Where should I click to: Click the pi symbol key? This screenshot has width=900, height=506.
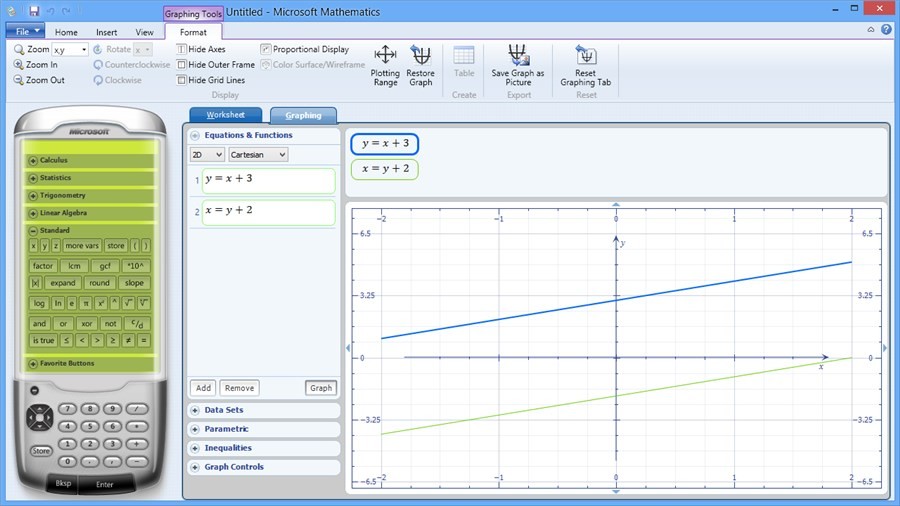[x=86, y=303]
